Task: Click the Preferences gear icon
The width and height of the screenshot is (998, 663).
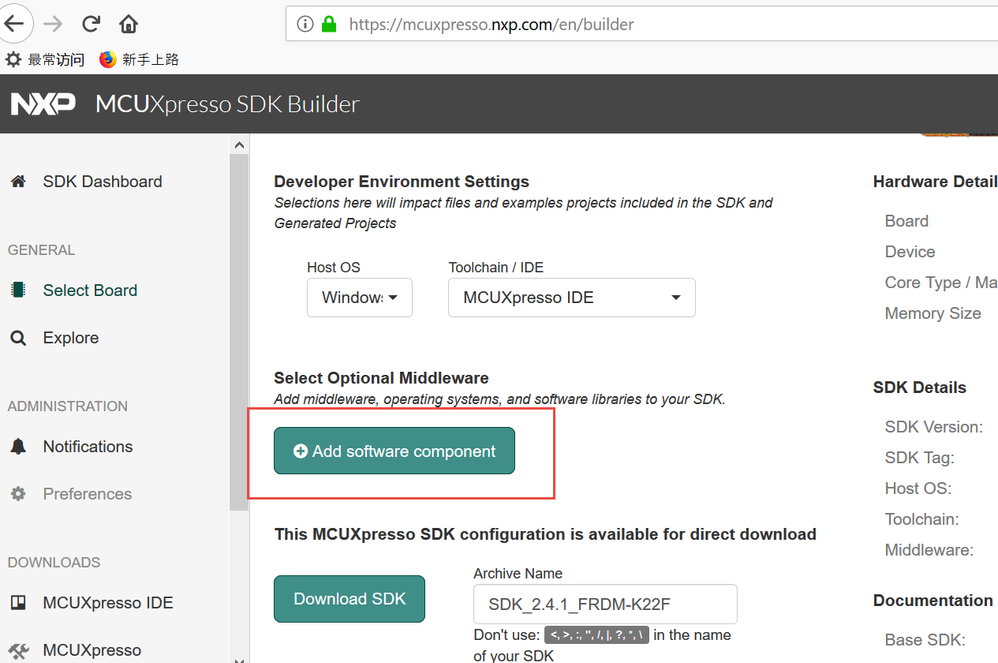Action: coord(18,494)
